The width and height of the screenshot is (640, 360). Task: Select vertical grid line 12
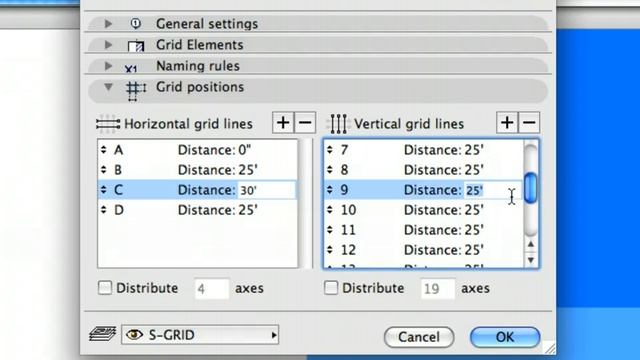coord(424,250)
